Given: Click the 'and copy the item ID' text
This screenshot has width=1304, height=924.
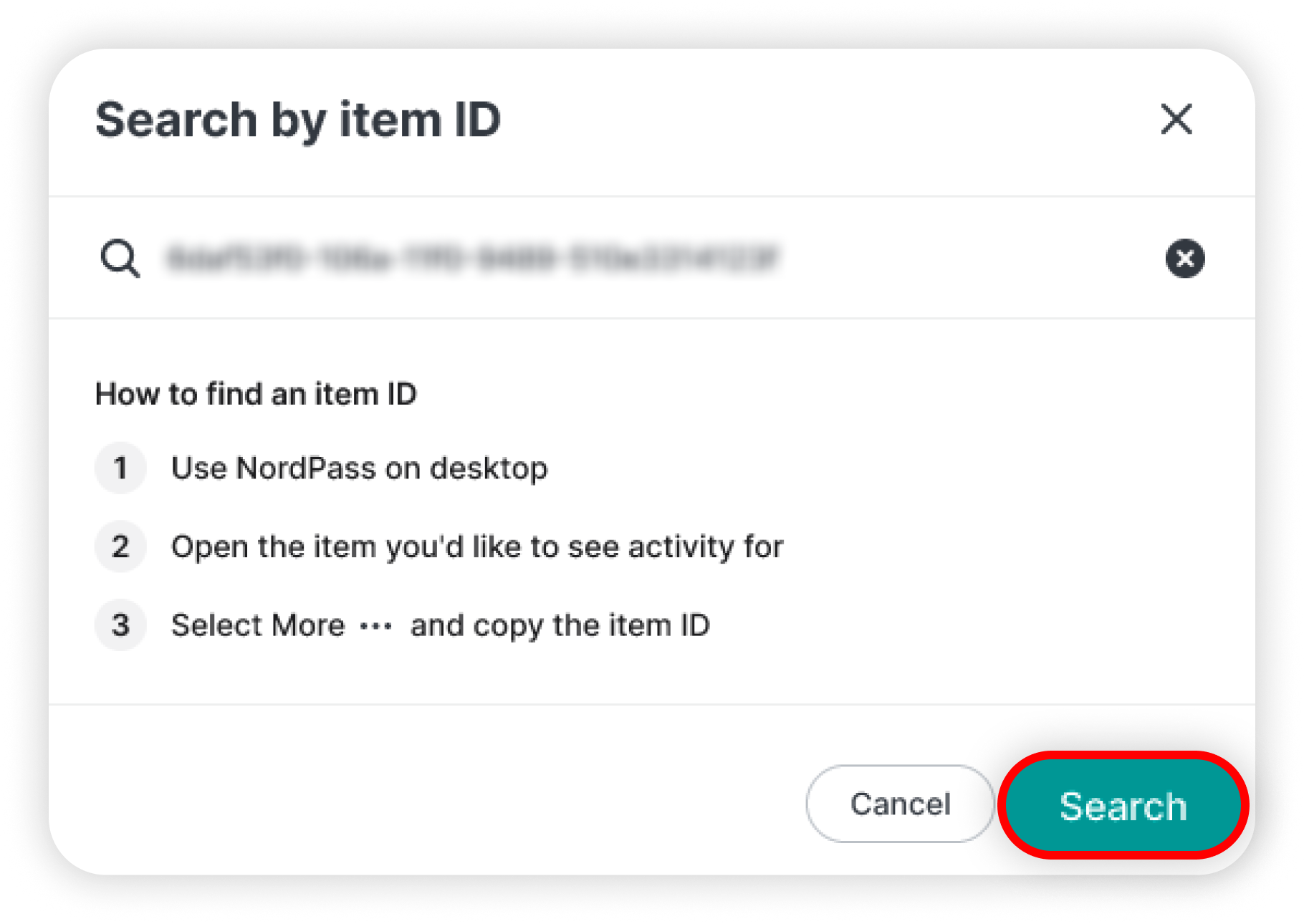Looking at the screenshot, I should tap(560, 626).
